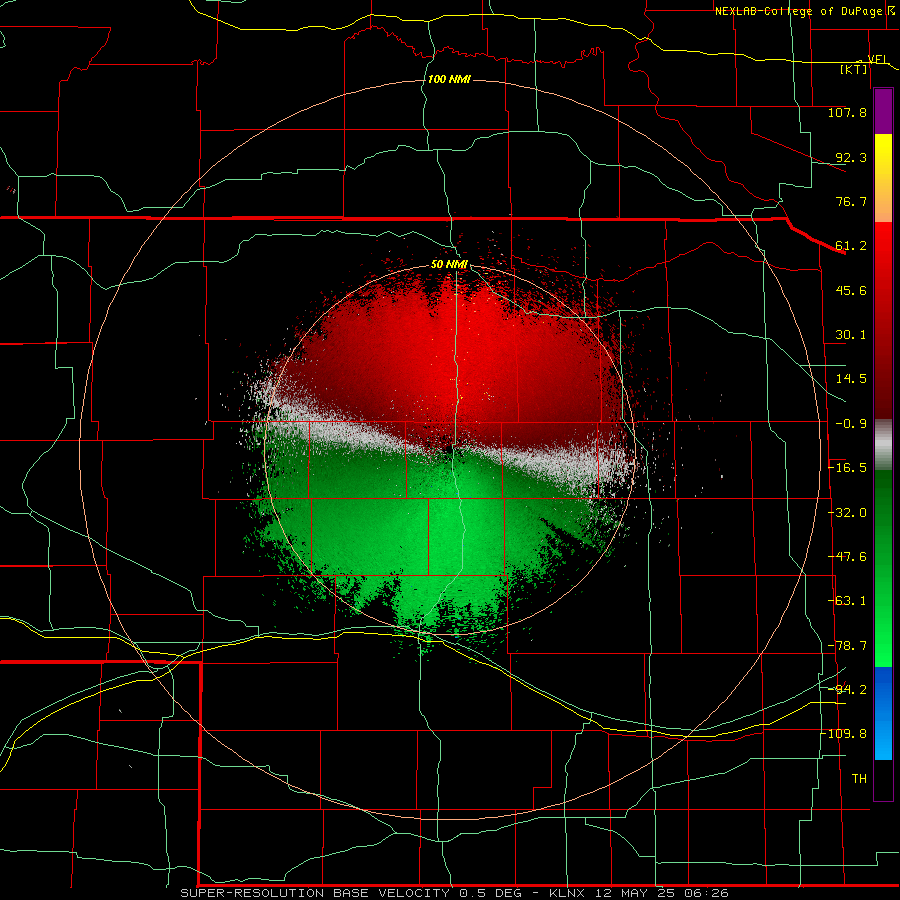This screenshot has height=900, width=900.
Task: Click the 107.8 value on velocity scale
Action: click(x=847, y=112)
